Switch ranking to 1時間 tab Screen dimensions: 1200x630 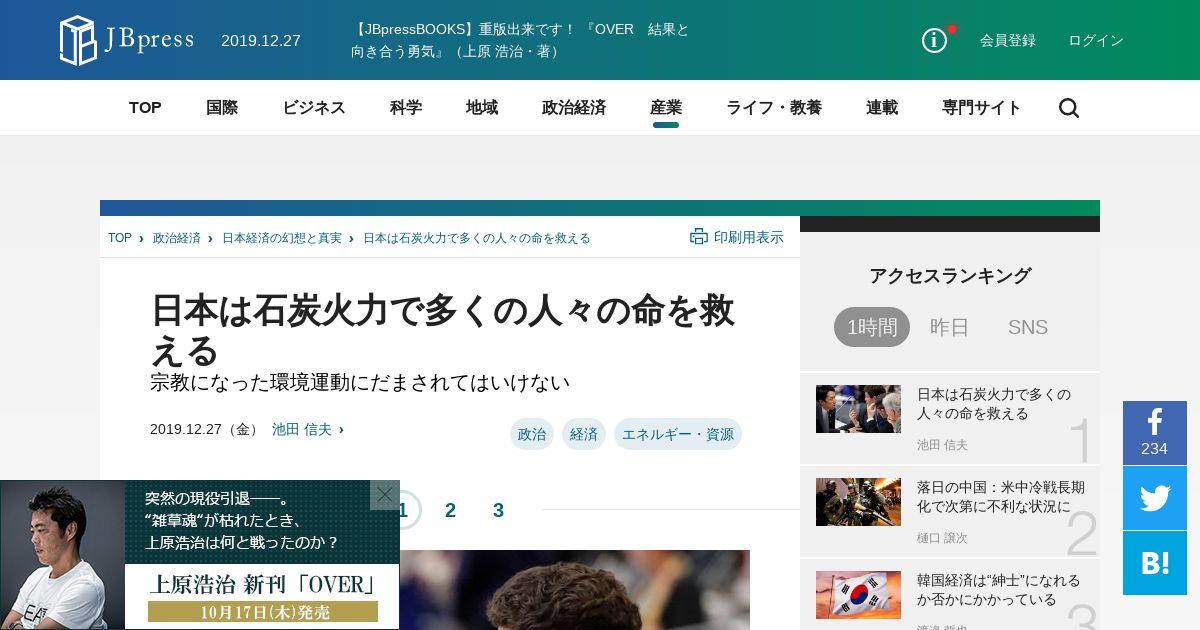coord(872,327)
